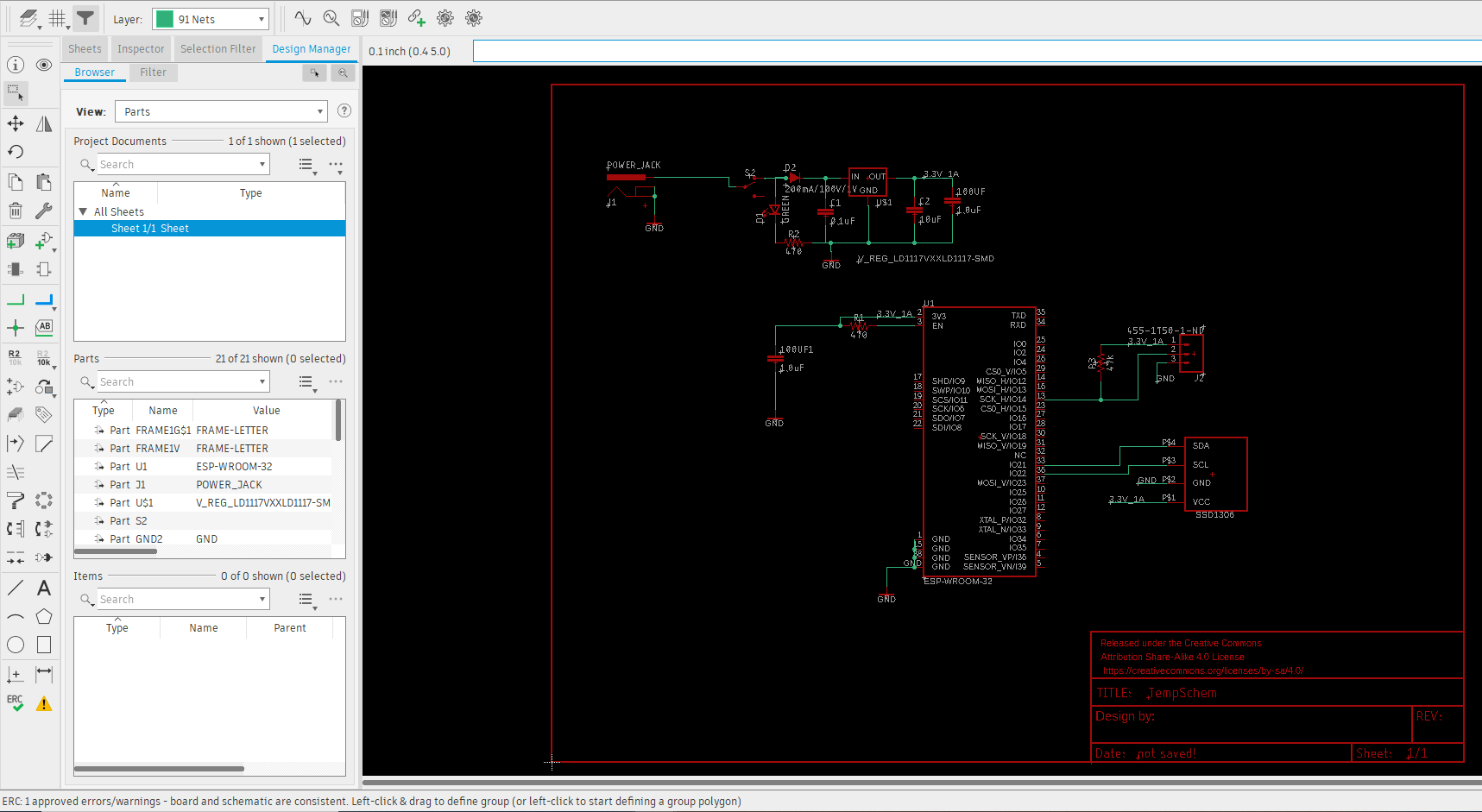Select the Delete trash can tool

16,211
